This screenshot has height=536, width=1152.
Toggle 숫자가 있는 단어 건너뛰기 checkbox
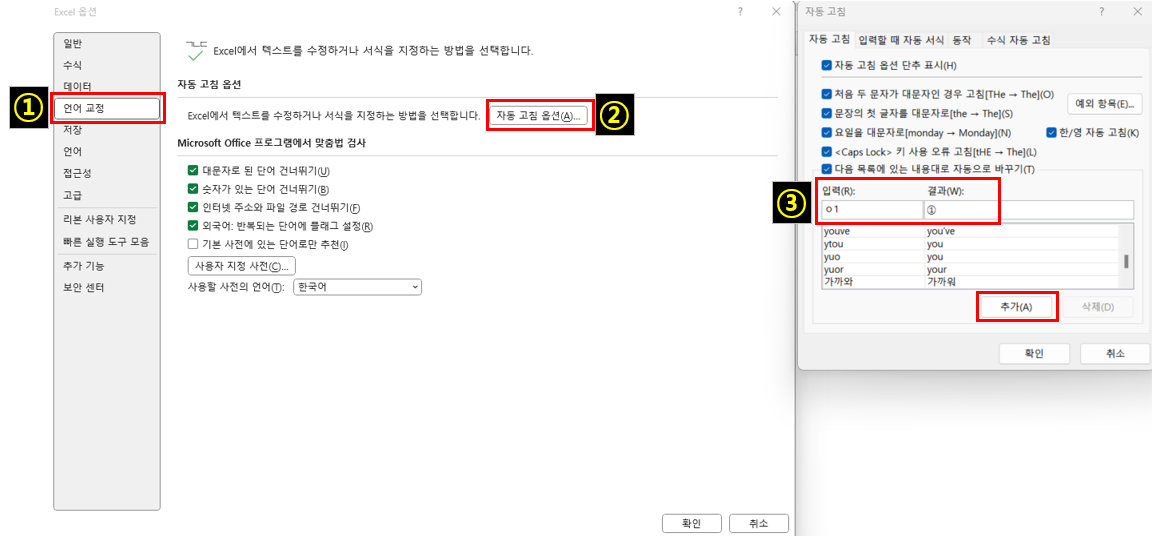pos(193,189)
